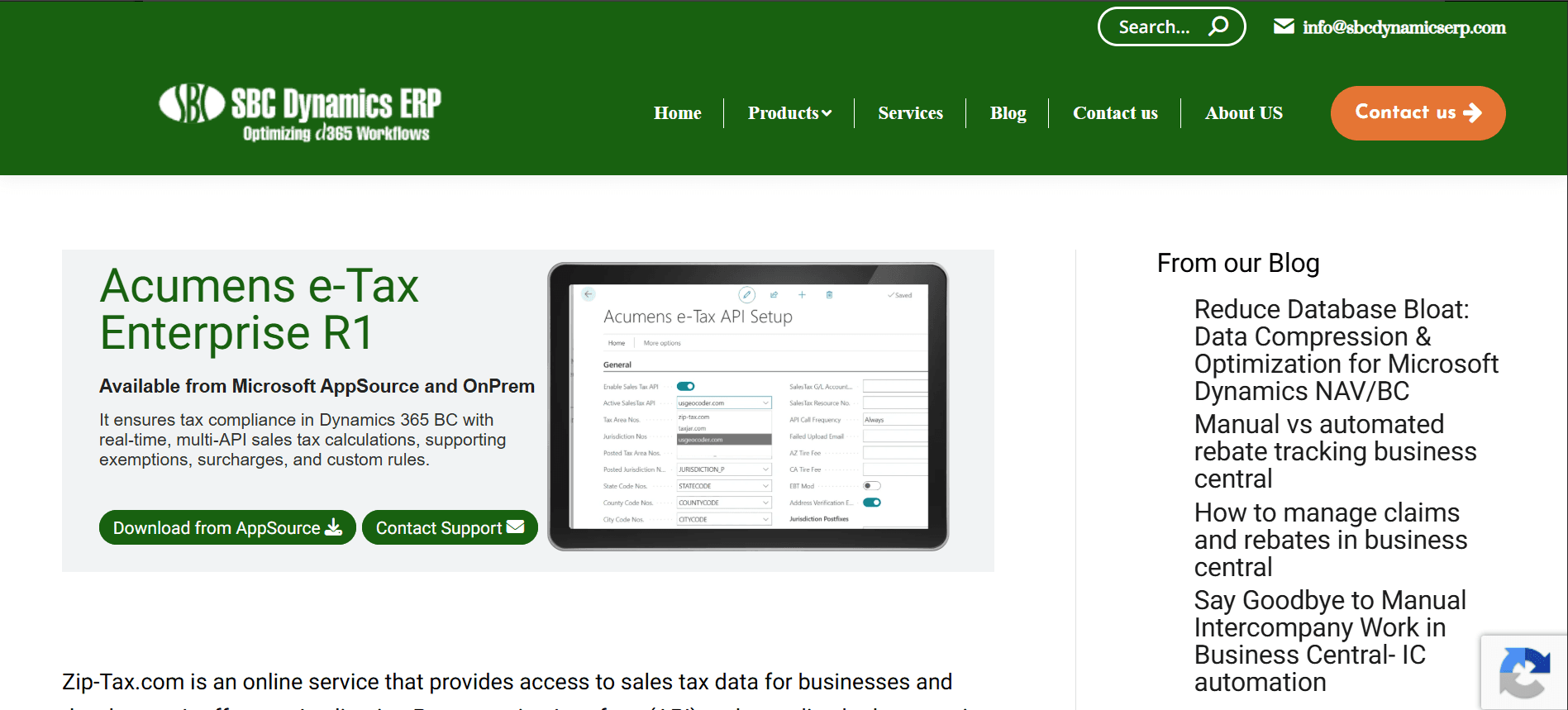Image resolution: width=1568 pixels, height=710 pixels.
Task: Open Manual vs automated rebate tracking post
Action: 1336,451
